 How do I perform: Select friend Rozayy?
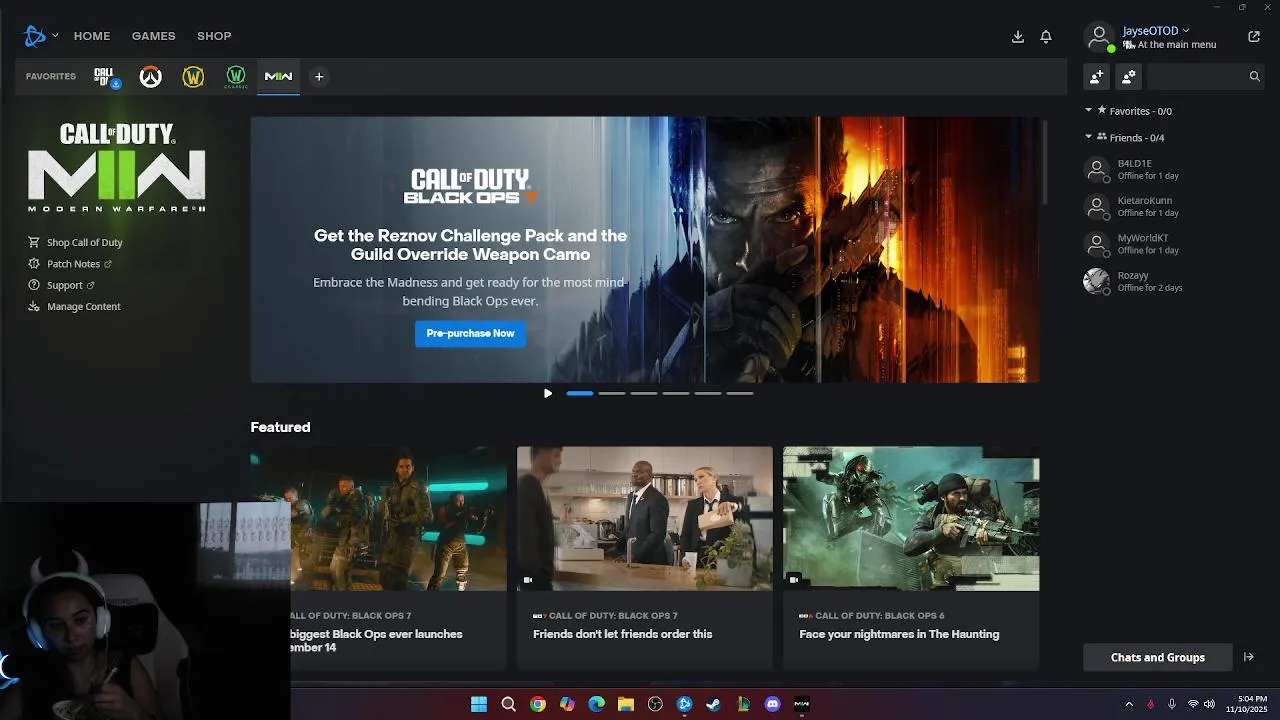(1174, 281)
